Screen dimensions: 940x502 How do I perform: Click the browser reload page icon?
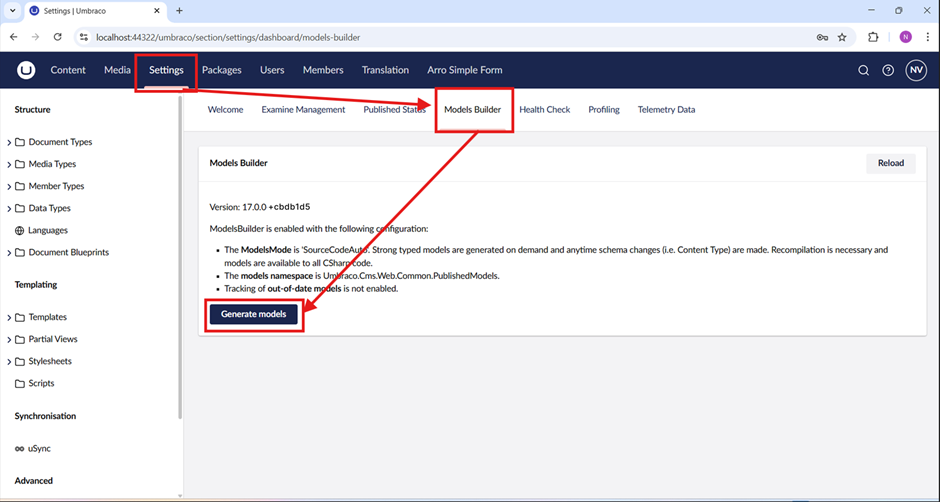pyautogui.click(x=57, y=37)
